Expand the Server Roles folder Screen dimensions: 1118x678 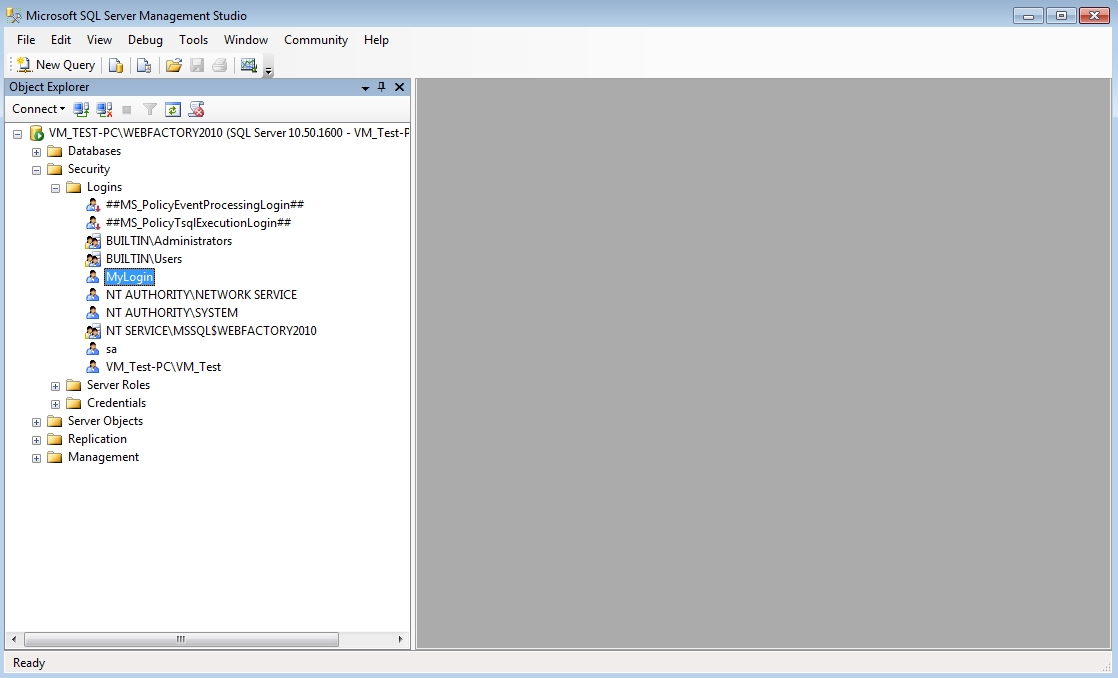click(55, 385)
